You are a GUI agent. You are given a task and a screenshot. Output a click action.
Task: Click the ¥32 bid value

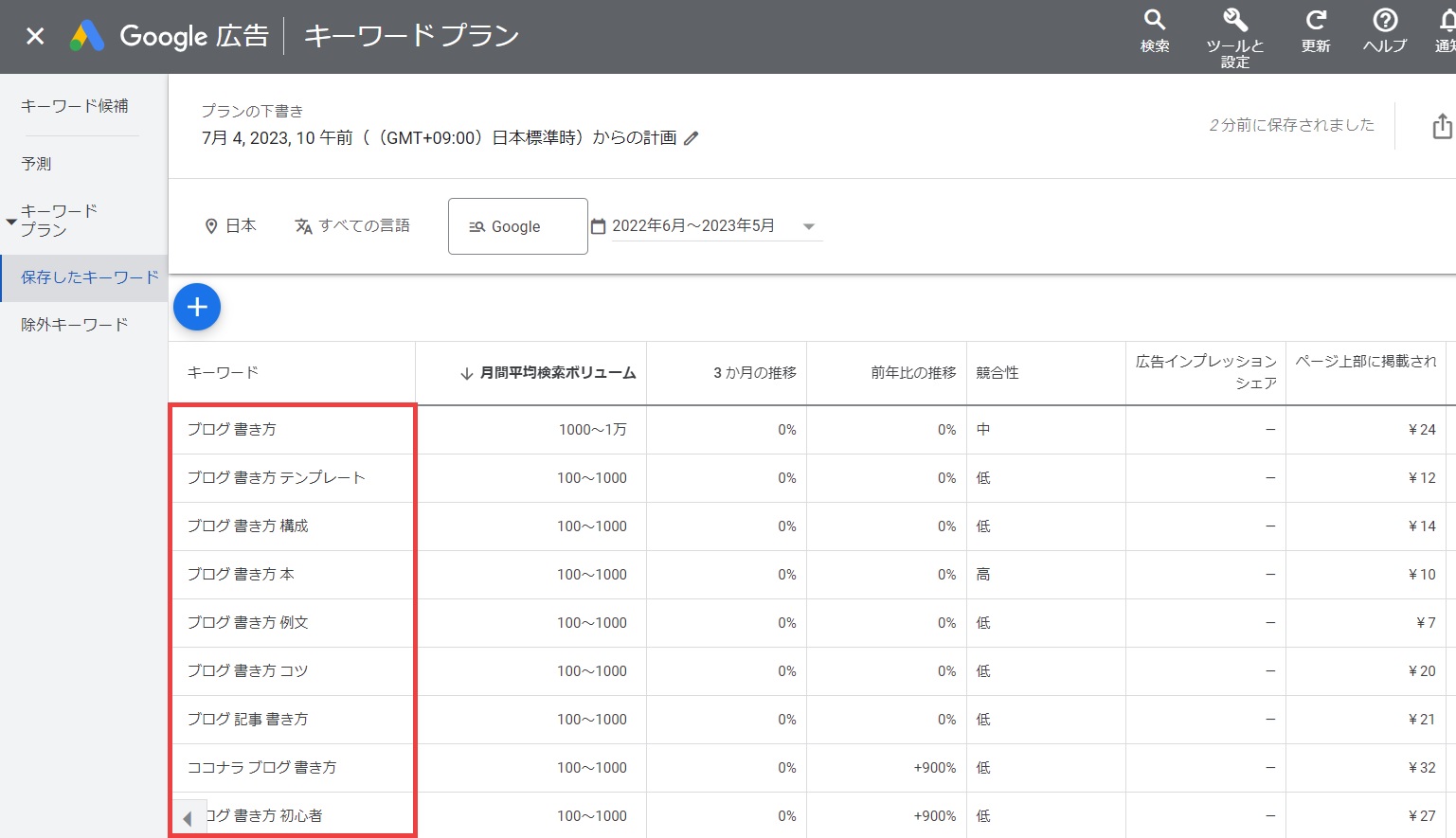[1422, 768]
